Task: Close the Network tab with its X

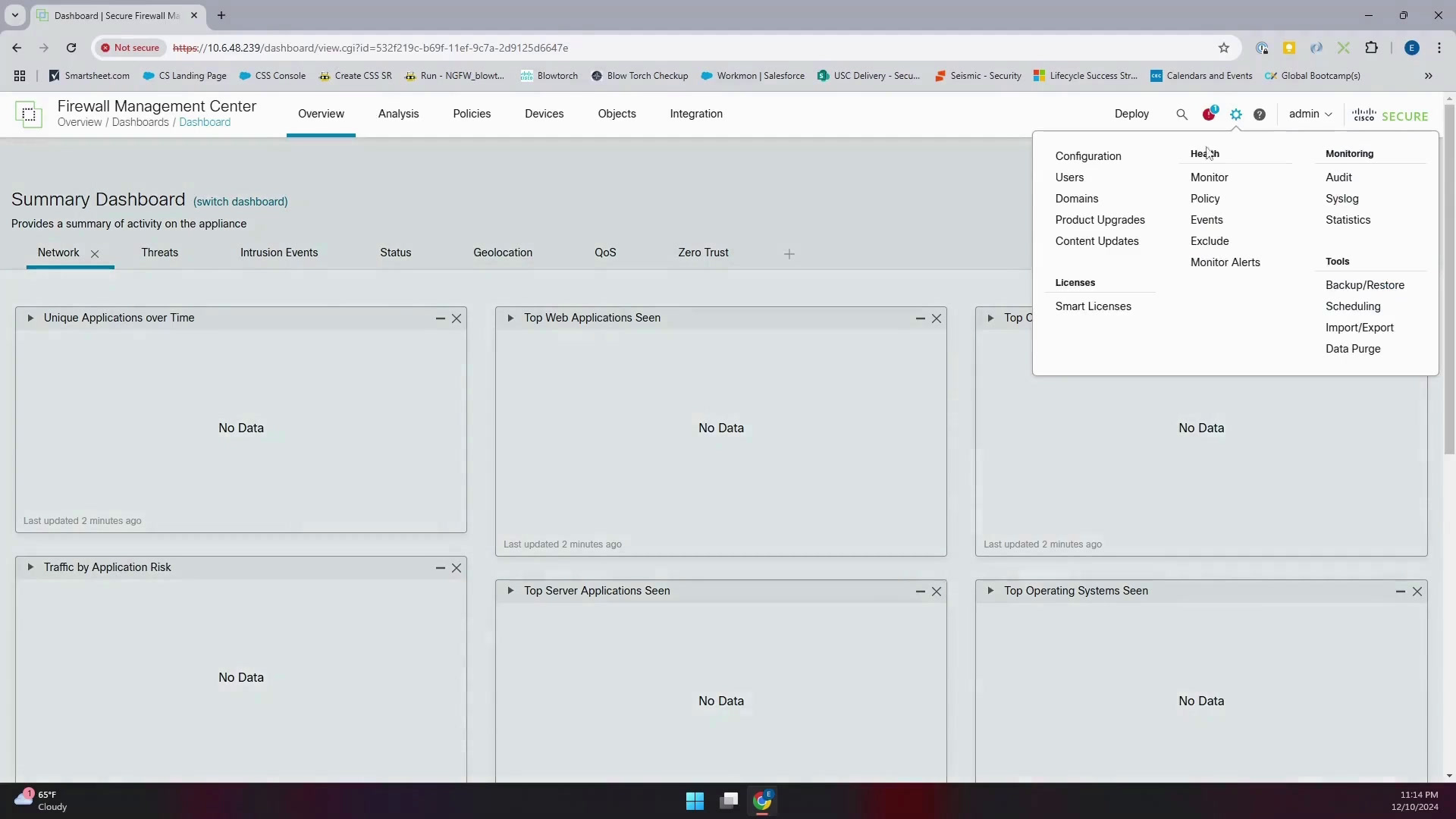Action: click(x=95, y=254)
